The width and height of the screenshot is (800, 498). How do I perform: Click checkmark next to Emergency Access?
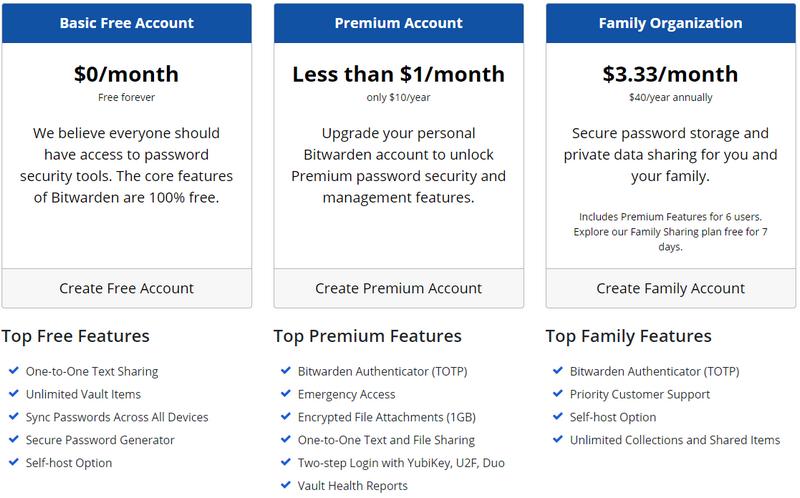click(x=285, y=395)
